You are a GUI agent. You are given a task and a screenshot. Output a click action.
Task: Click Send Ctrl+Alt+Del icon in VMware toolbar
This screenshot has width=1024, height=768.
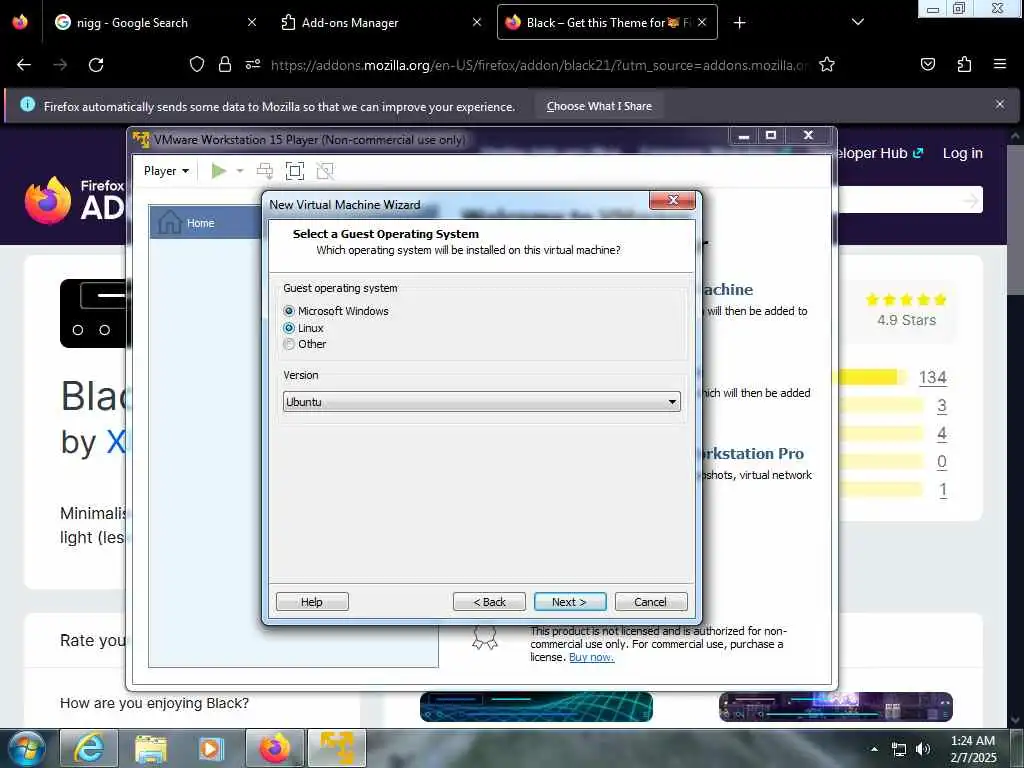coord(264,171)
